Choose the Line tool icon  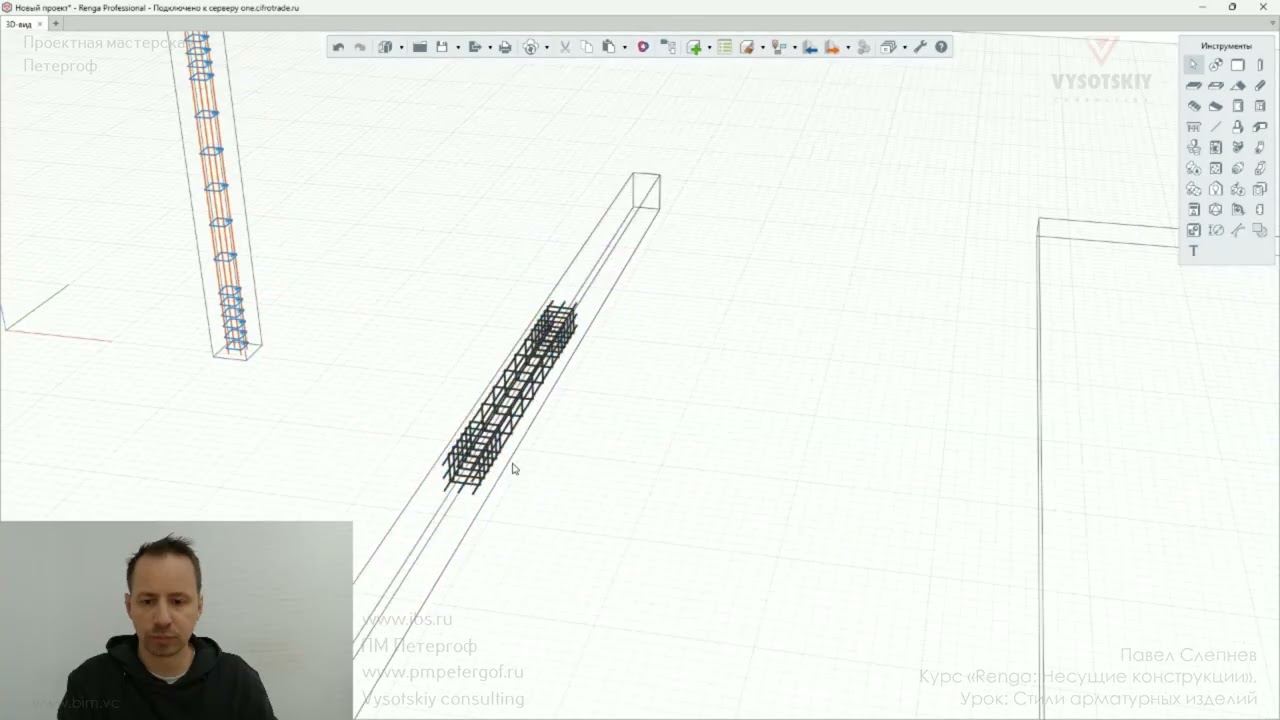(x=1215, y=127)
